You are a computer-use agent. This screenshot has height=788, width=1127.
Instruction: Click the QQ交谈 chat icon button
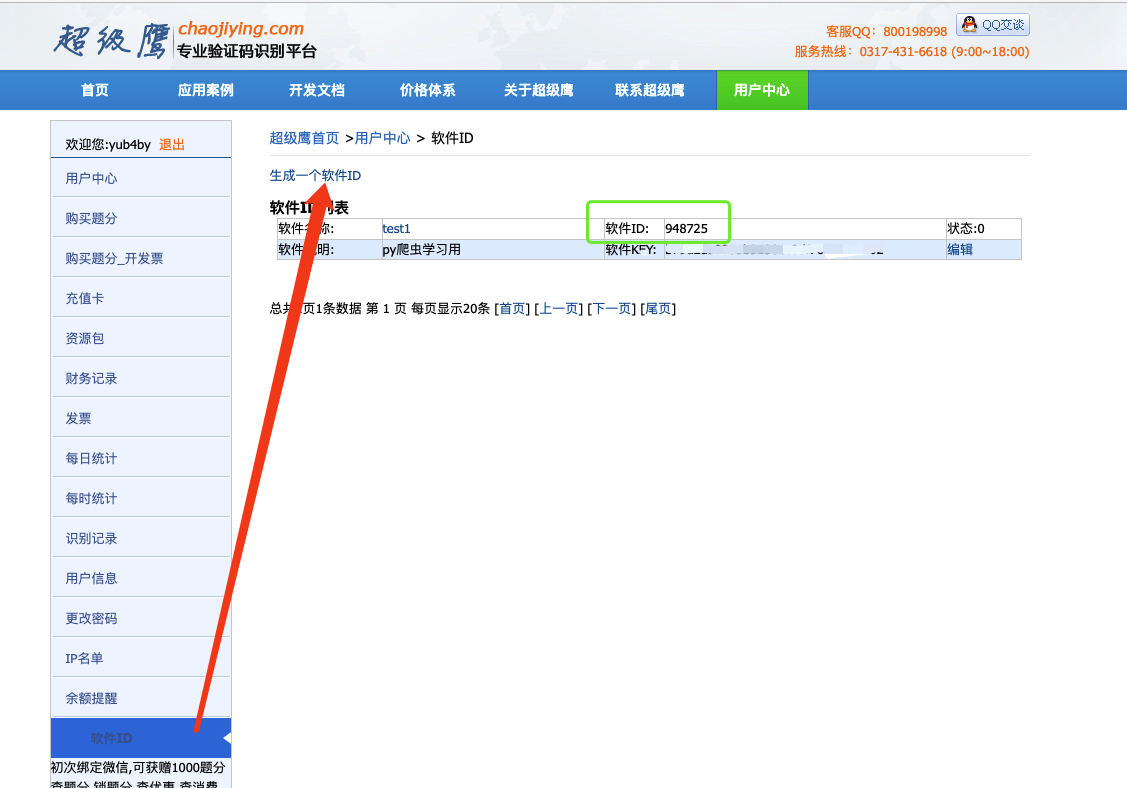(993, 24)
